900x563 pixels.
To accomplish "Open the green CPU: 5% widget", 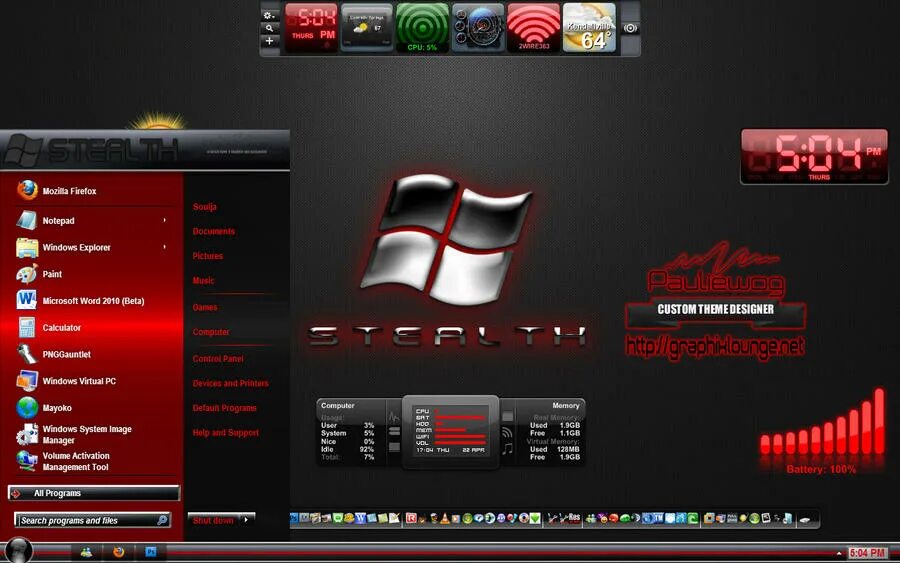I will coord(422,28).
